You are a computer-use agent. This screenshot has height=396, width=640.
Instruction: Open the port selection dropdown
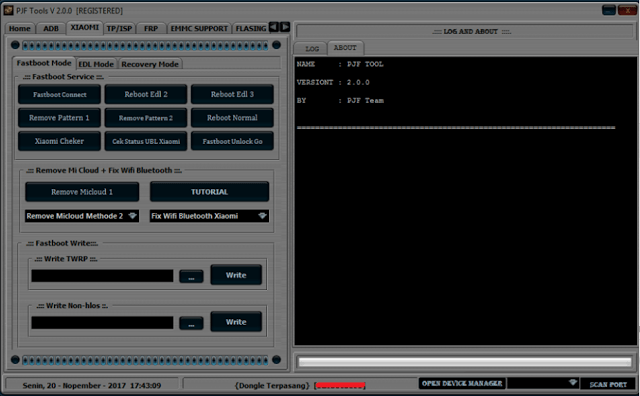543,383
